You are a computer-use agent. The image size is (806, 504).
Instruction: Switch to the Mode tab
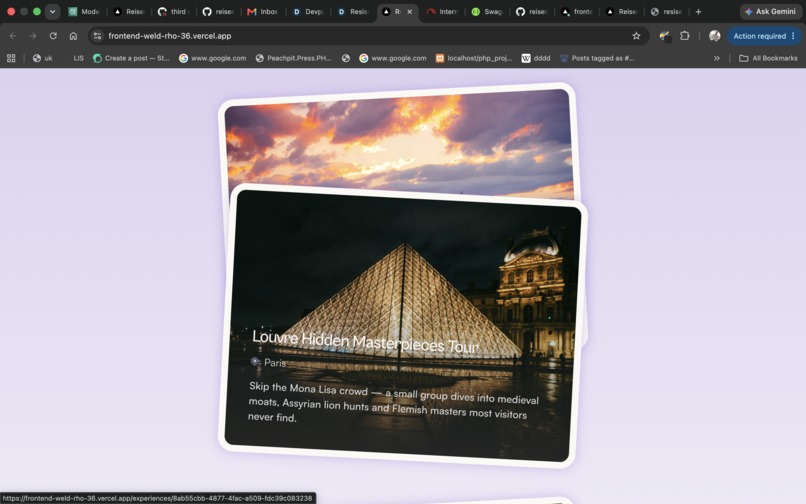click(x=84, y=11)
